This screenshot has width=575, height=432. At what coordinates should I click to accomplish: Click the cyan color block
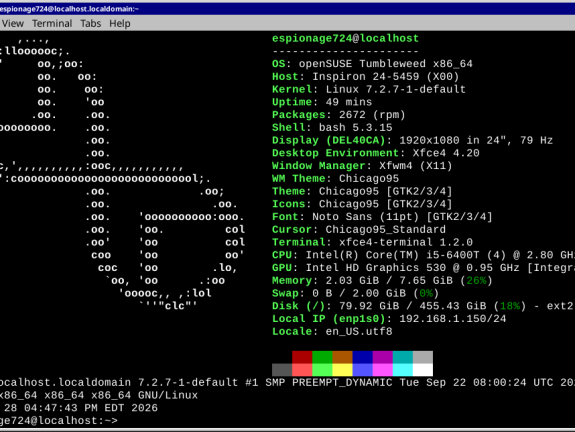(403, 370)
